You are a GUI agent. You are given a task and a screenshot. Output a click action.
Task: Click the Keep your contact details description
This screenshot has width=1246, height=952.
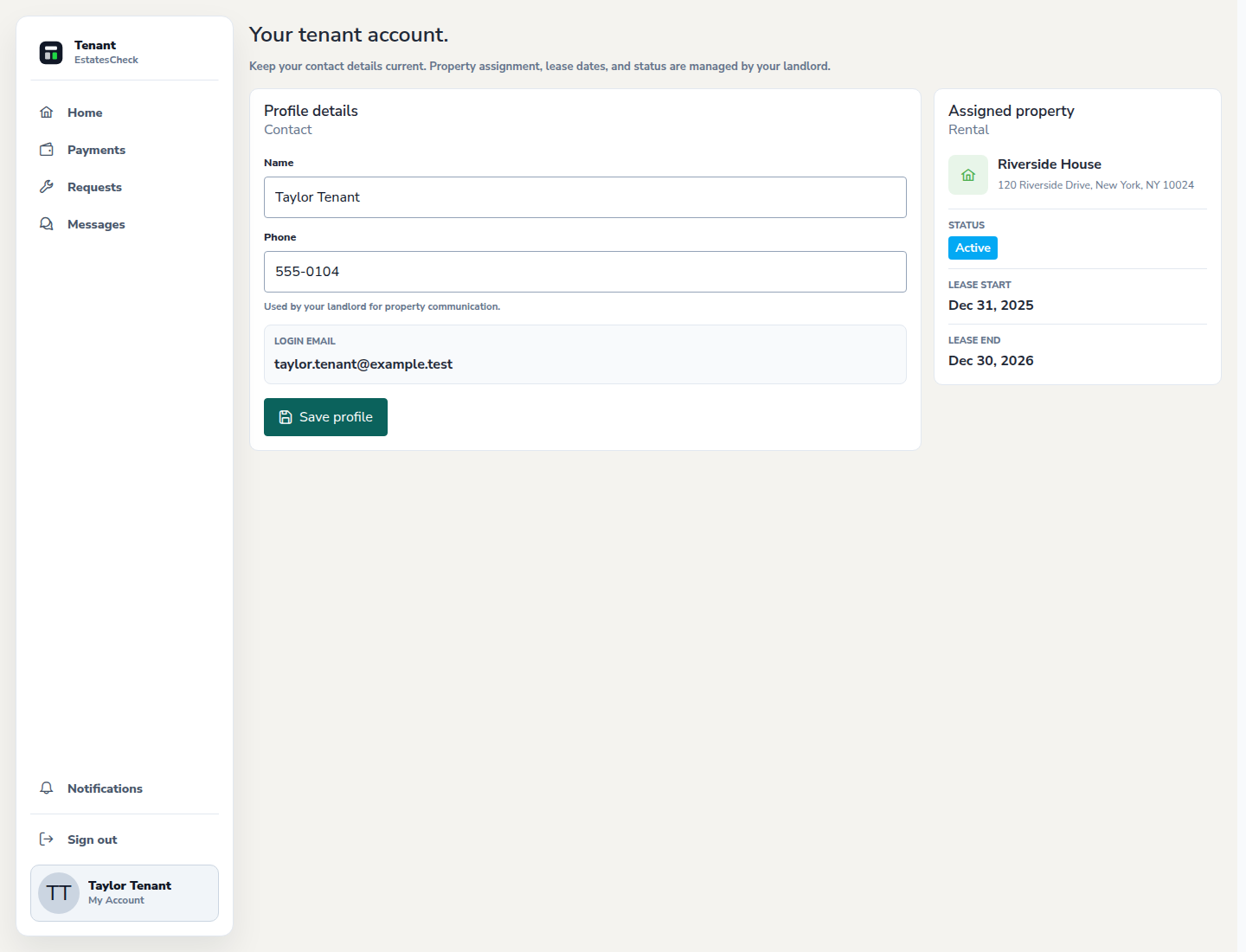click(540, 66)
